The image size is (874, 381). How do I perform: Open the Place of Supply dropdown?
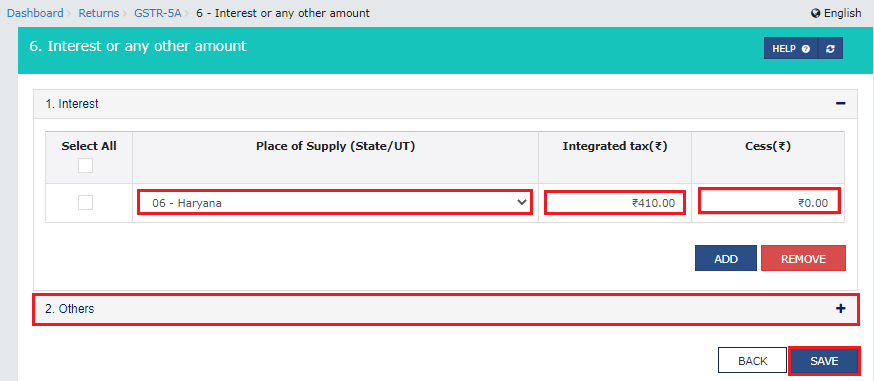point(335,202)
